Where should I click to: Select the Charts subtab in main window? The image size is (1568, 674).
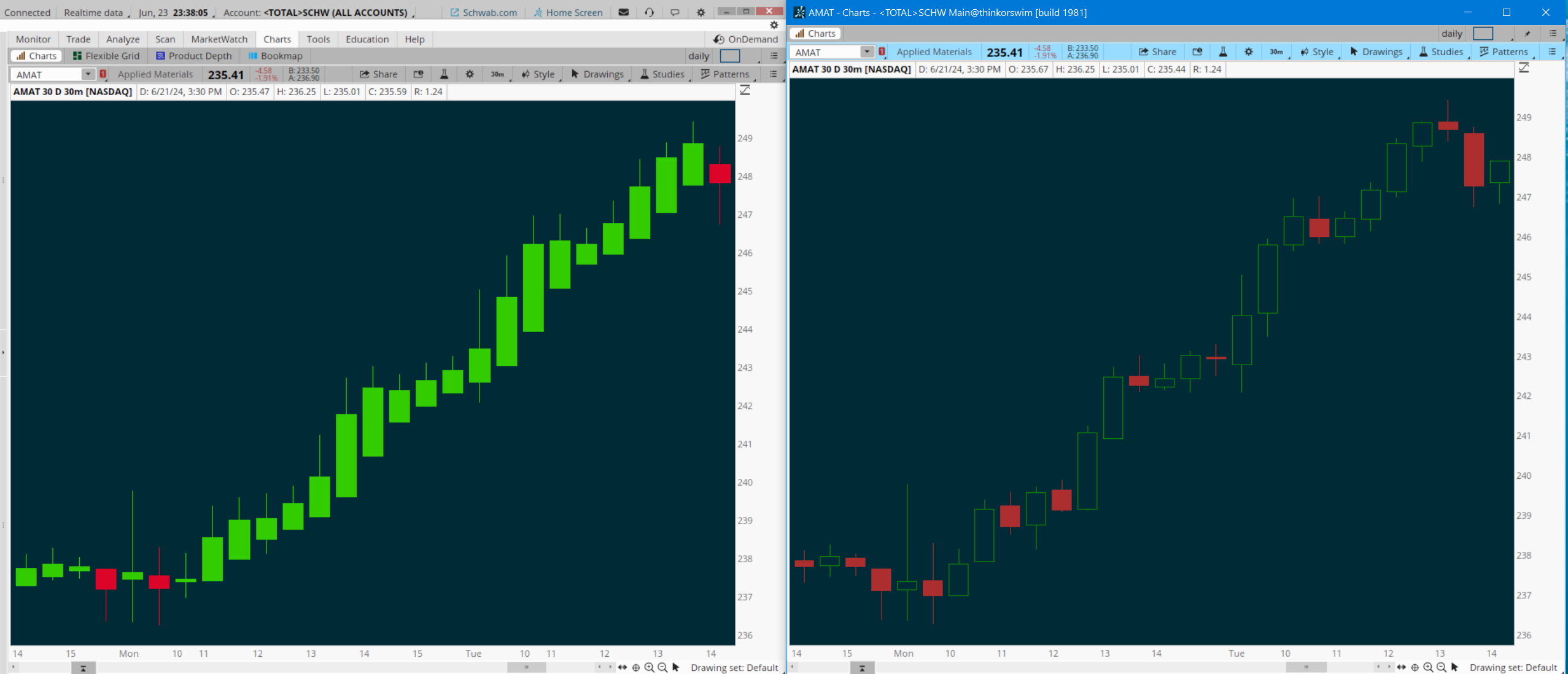[36, 56]
